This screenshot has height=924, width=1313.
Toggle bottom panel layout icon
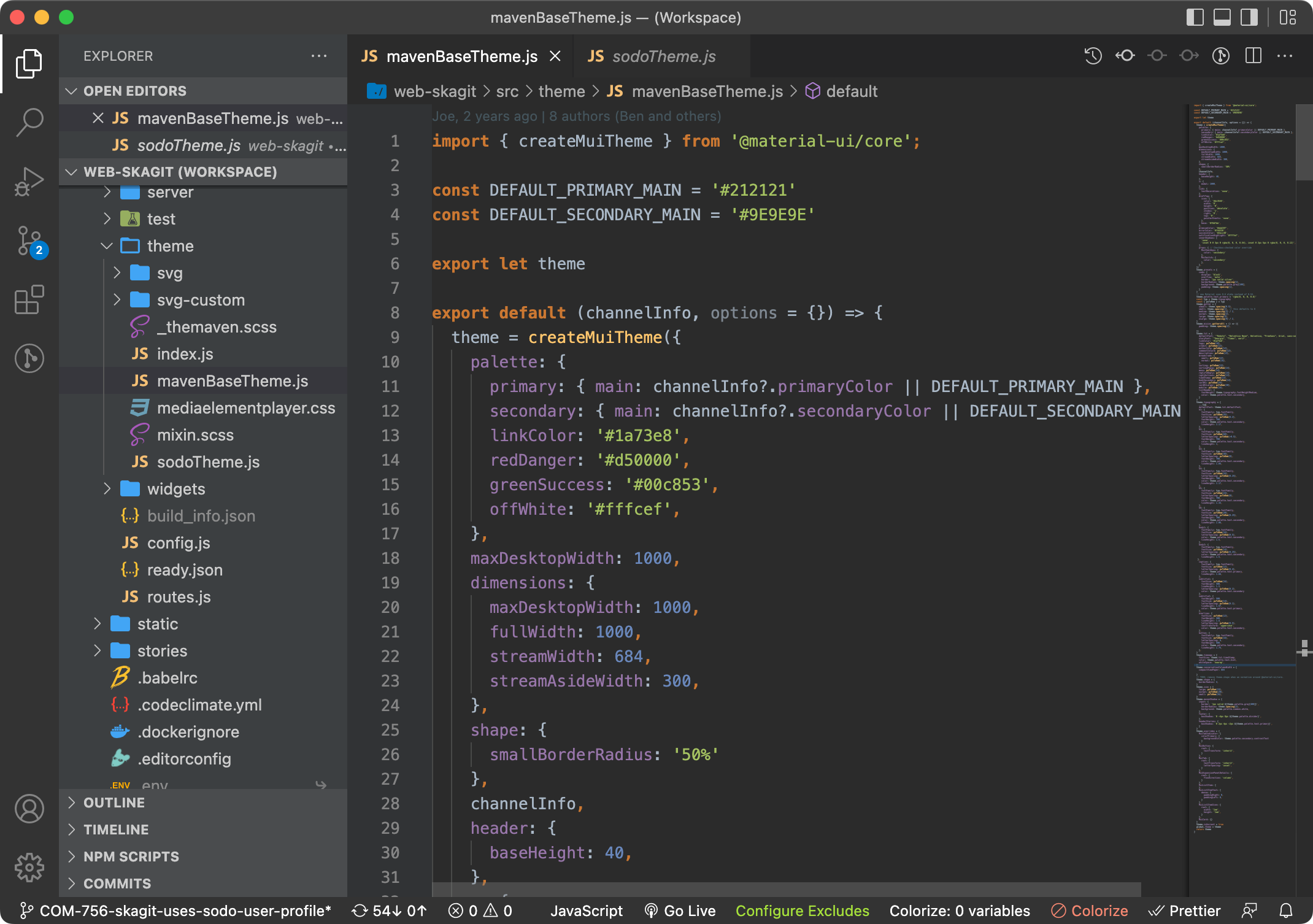tap(1222, 17)
